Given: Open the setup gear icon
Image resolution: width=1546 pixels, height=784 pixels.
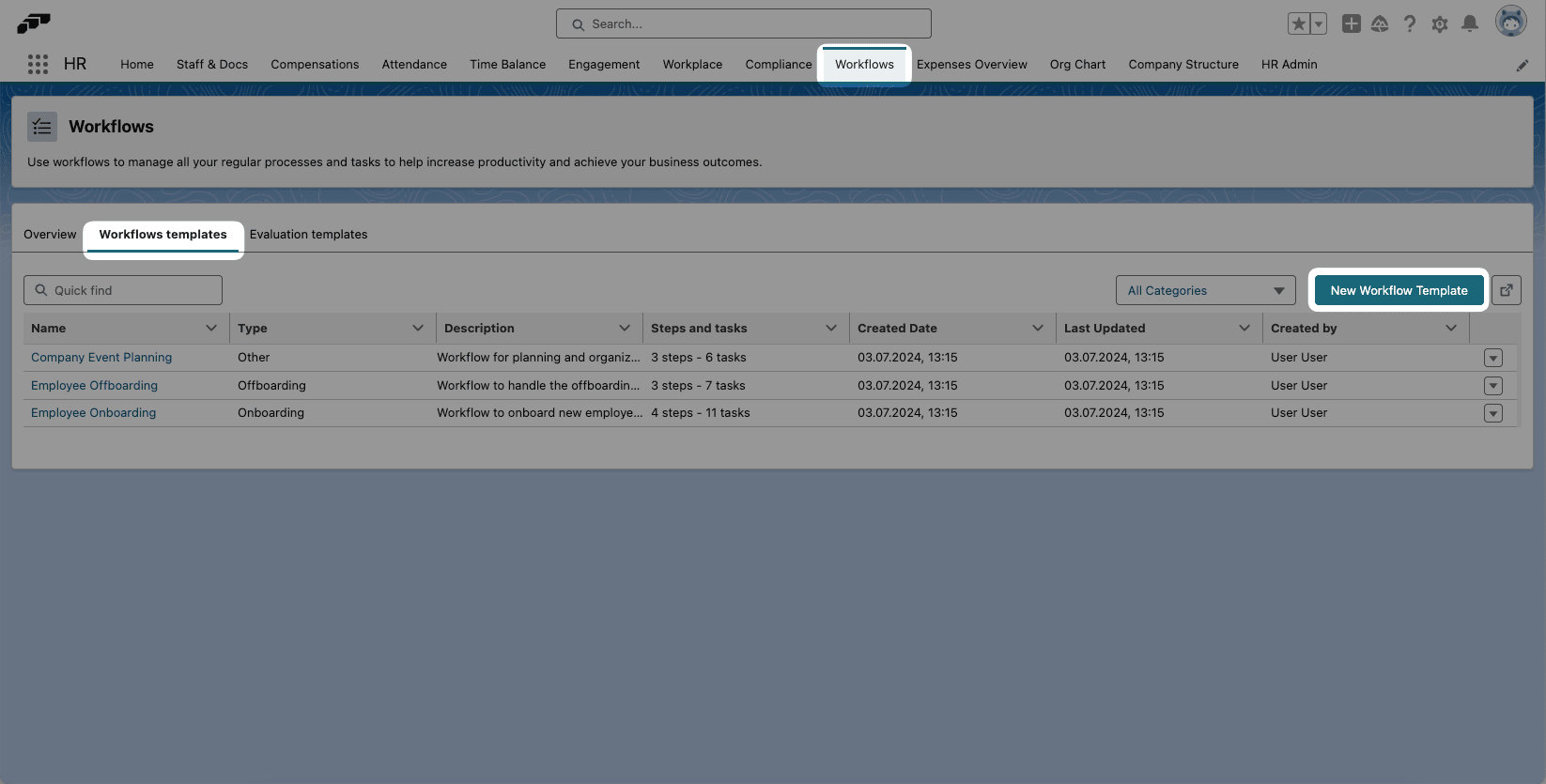Looking at the screenshot, I should (1440, 24).
